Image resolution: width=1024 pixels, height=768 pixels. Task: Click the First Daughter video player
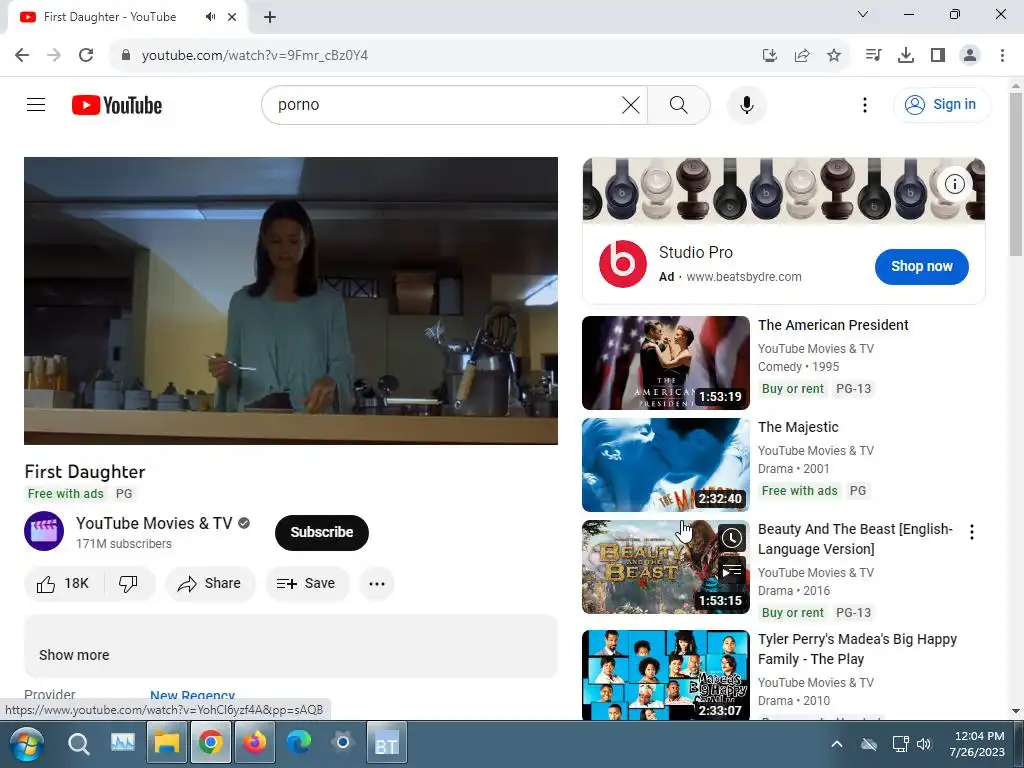click(291, 300)
